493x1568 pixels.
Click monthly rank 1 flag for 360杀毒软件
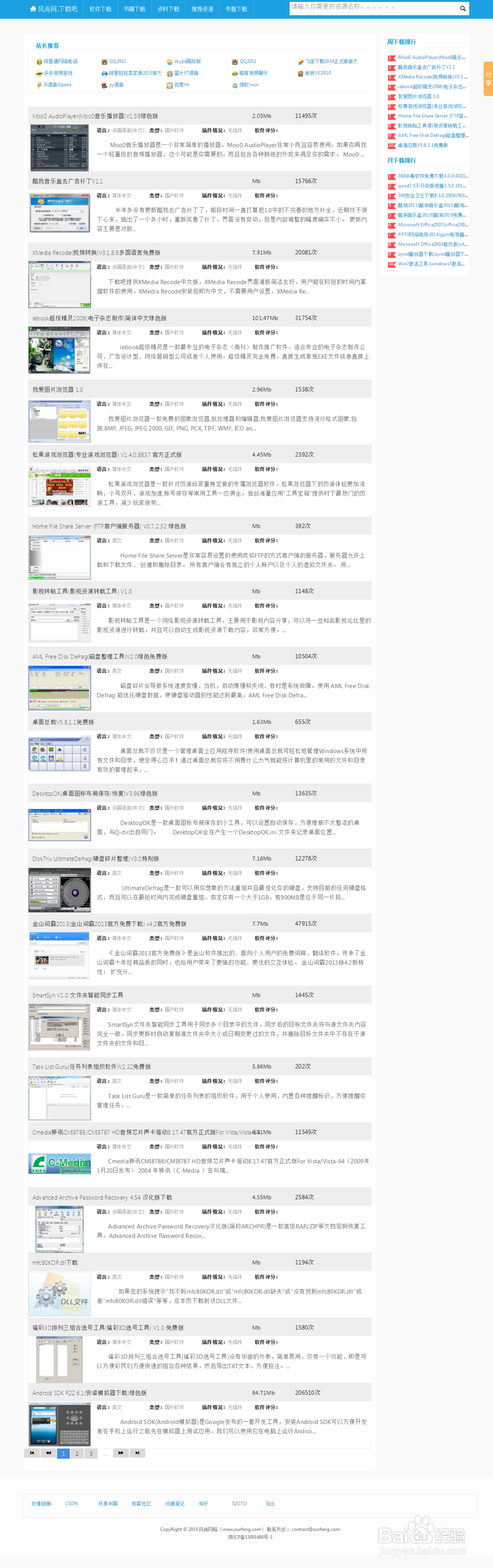click(391, 176)
